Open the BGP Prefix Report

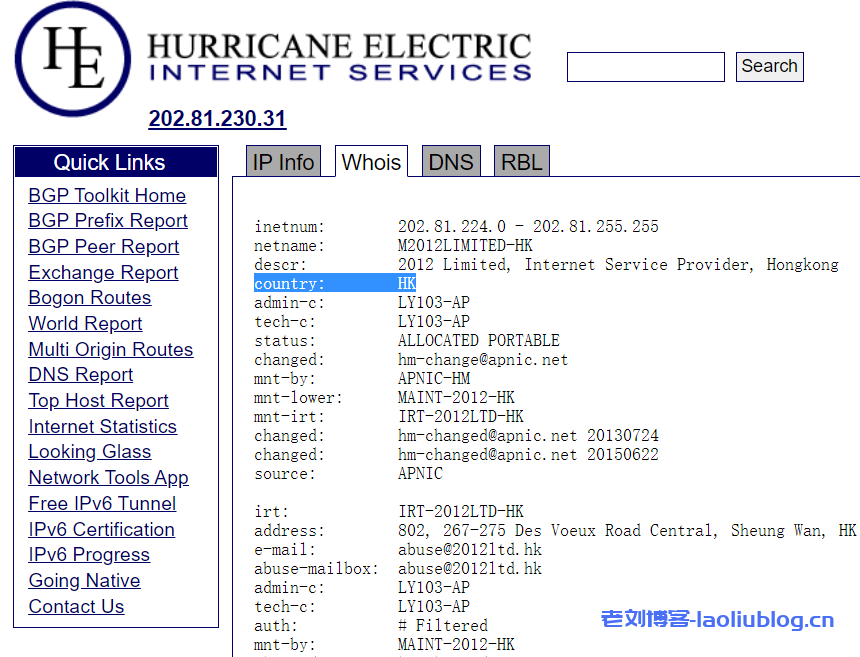coord(108,220)
